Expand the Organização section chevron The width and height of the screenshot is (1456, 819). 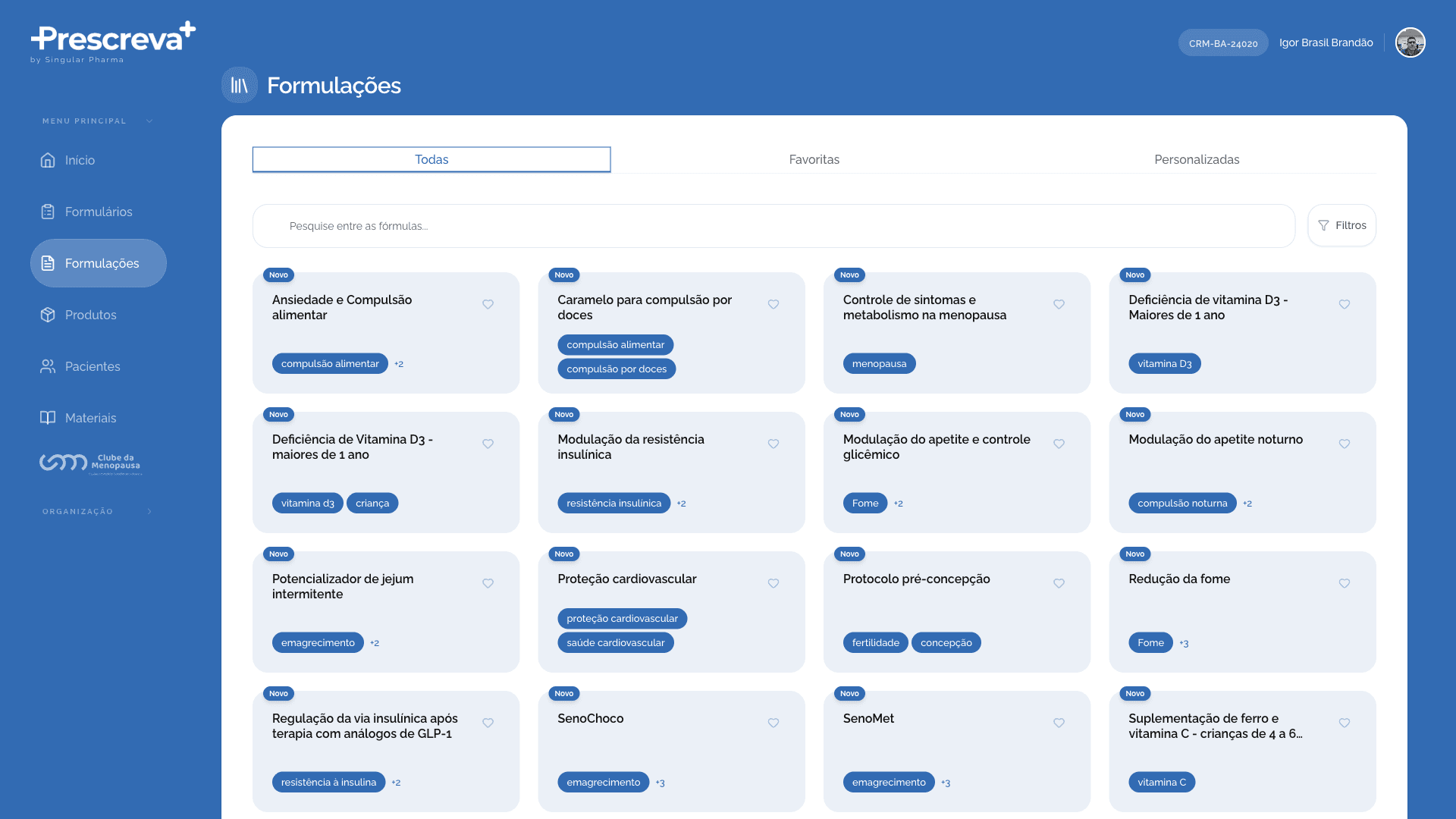[x=149, y=511]
